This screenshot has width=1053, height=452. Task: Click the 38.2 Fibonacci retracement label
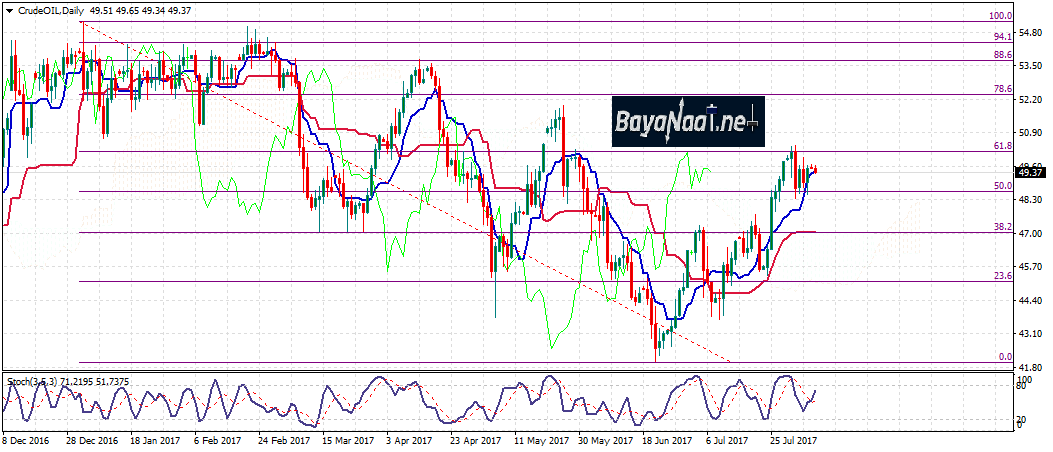click(x=1003, y=227)
